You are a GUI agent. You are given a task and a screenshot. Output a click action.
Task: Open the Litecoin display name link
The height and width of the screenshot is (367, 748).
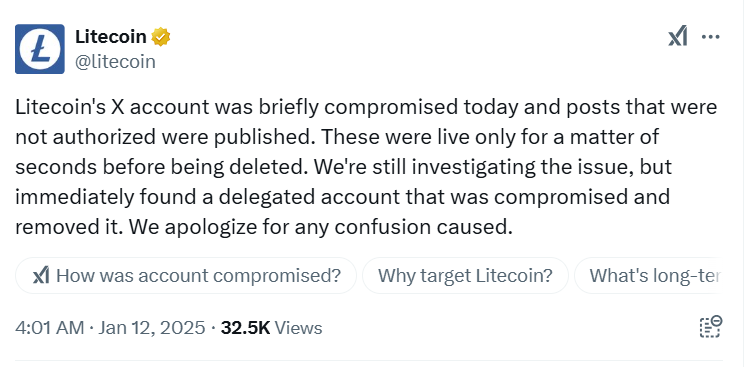pos(111,37)
